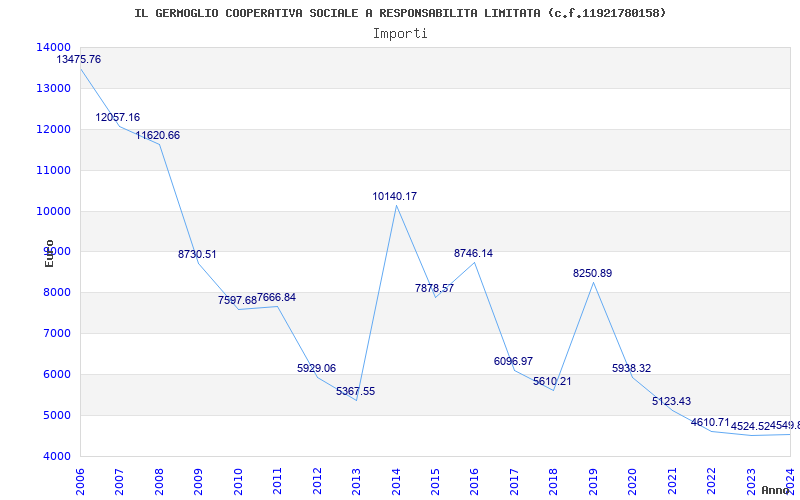Click the 2011 year axis label
Screen dimensions: 800x500
[278, 480]
